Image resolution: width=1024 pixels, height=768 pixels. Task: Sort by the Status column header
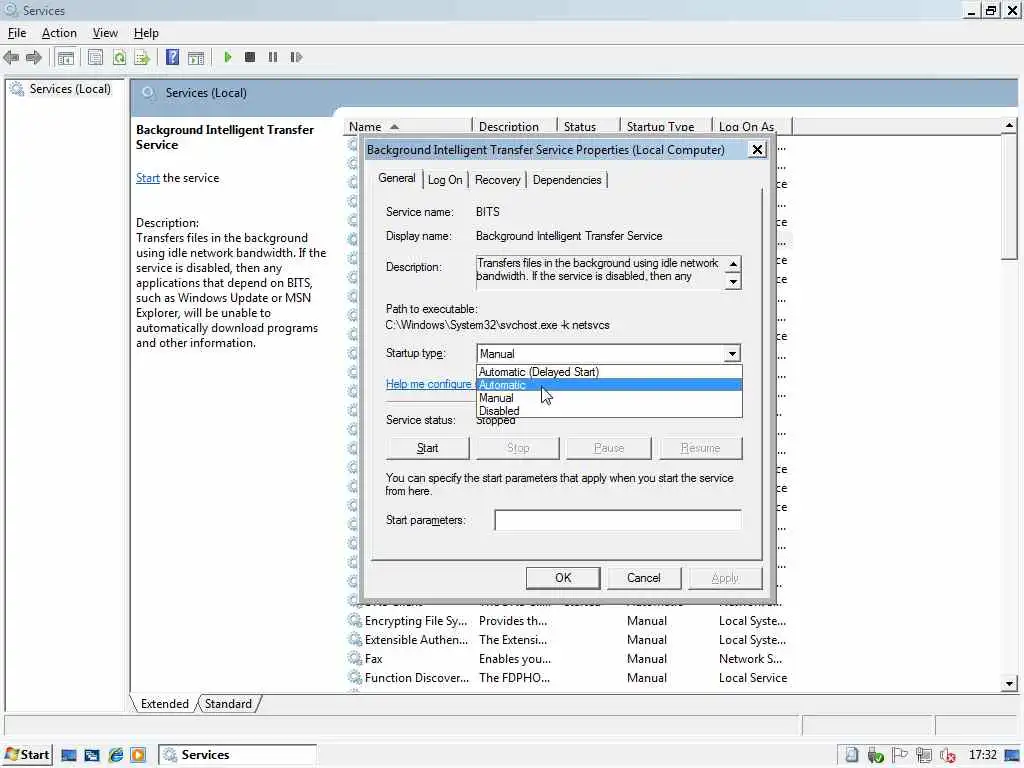click(x=588, y=127)
